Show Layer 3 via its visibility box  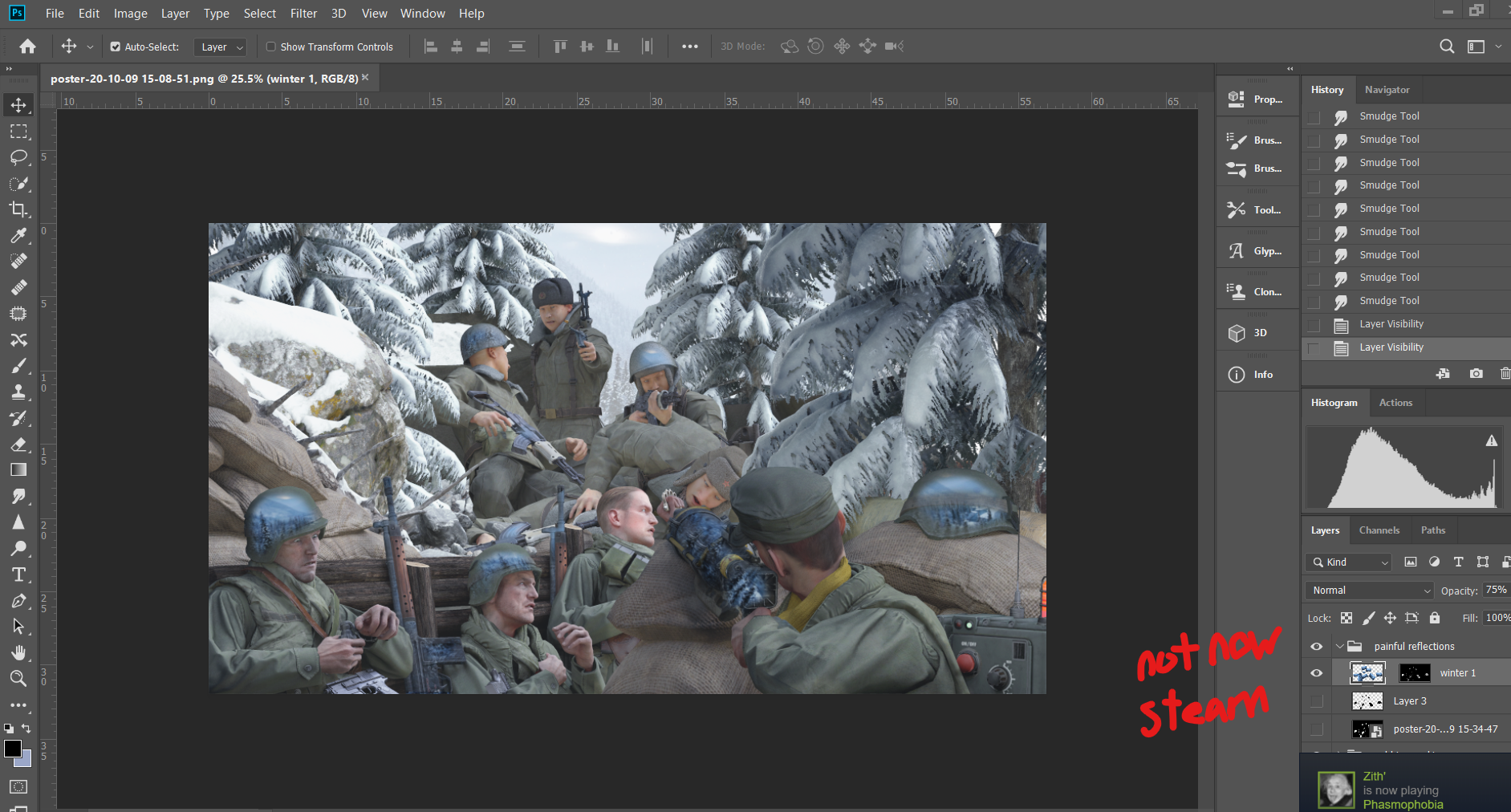[x=1317, y=701]
